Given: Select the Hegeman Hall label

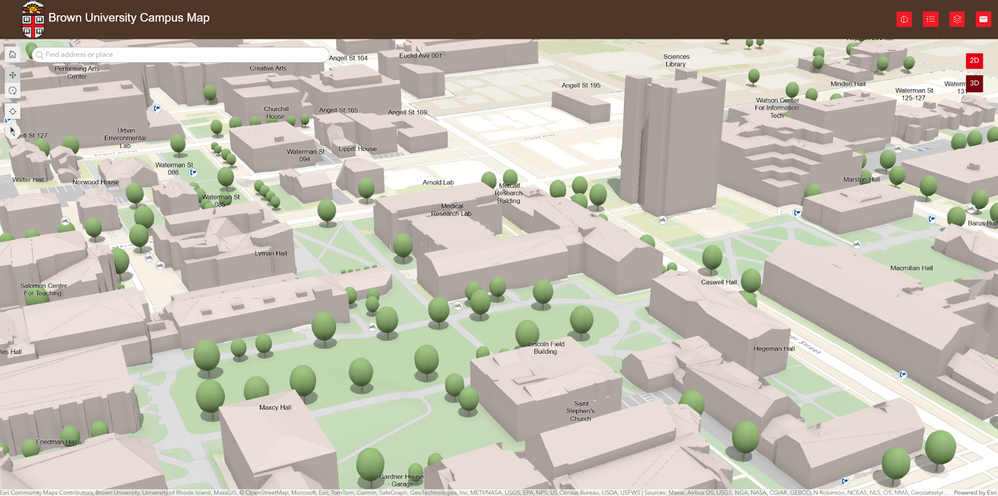Looking at the screenshot, I should (774, 349).
